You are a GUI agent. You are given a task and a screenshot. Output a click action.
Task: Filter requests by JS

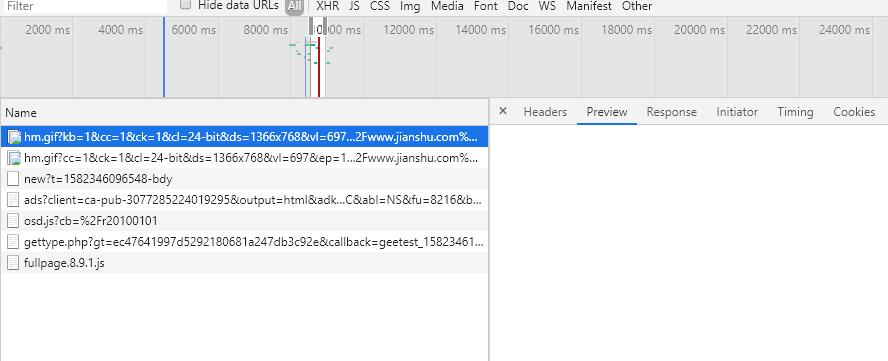(355, 6)
